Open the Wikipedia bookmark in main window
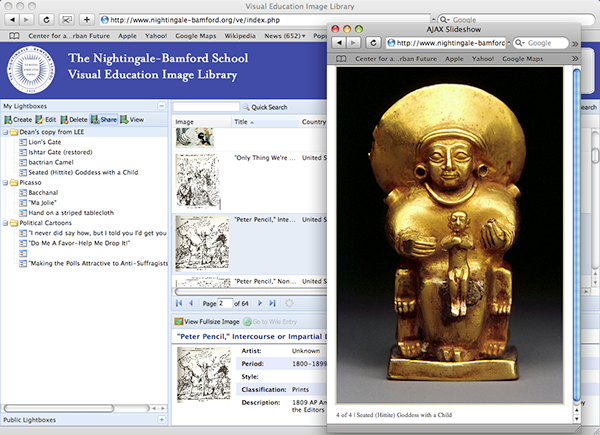The height and width of the screenshot is (435, 600). 240,36
